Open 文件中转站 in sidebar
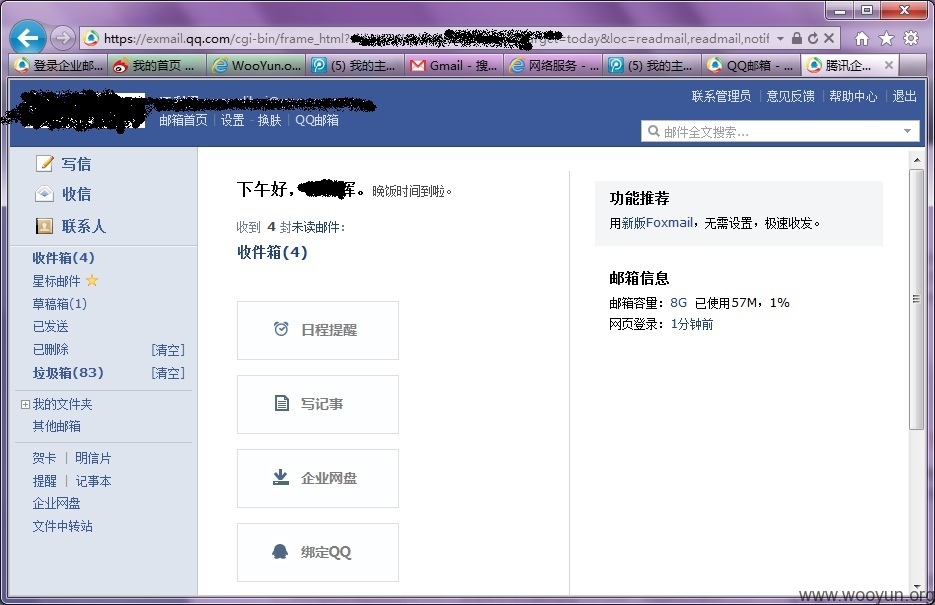Viewport: 935px width, 605px height. pos(62,526)
